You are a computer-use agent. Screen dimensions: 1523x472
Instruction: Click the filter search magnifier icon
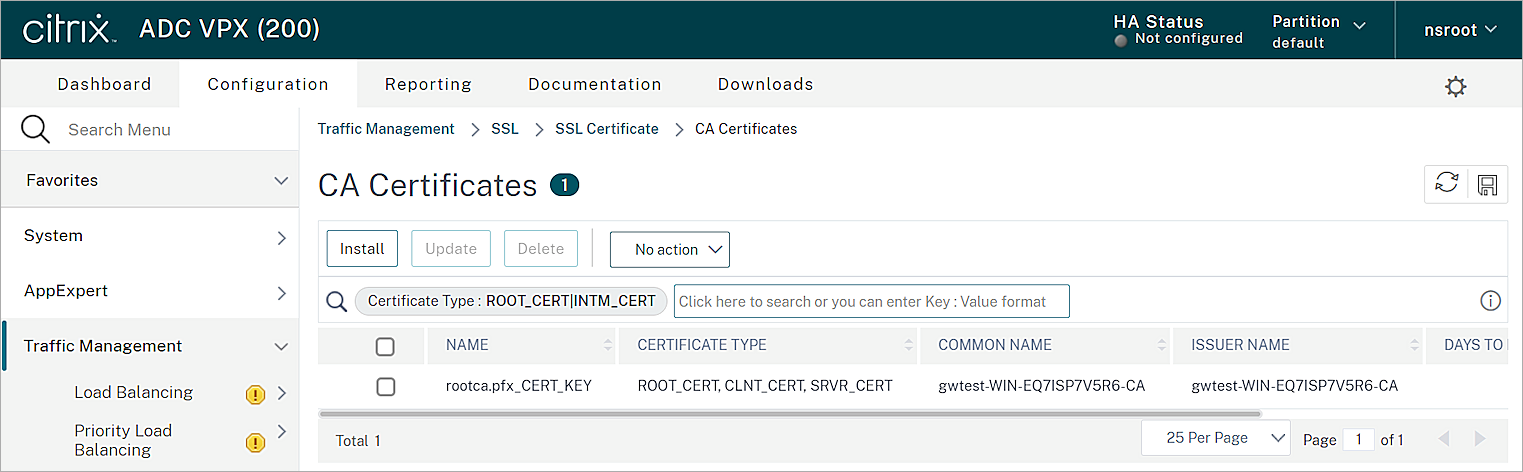tap(337, 301)
